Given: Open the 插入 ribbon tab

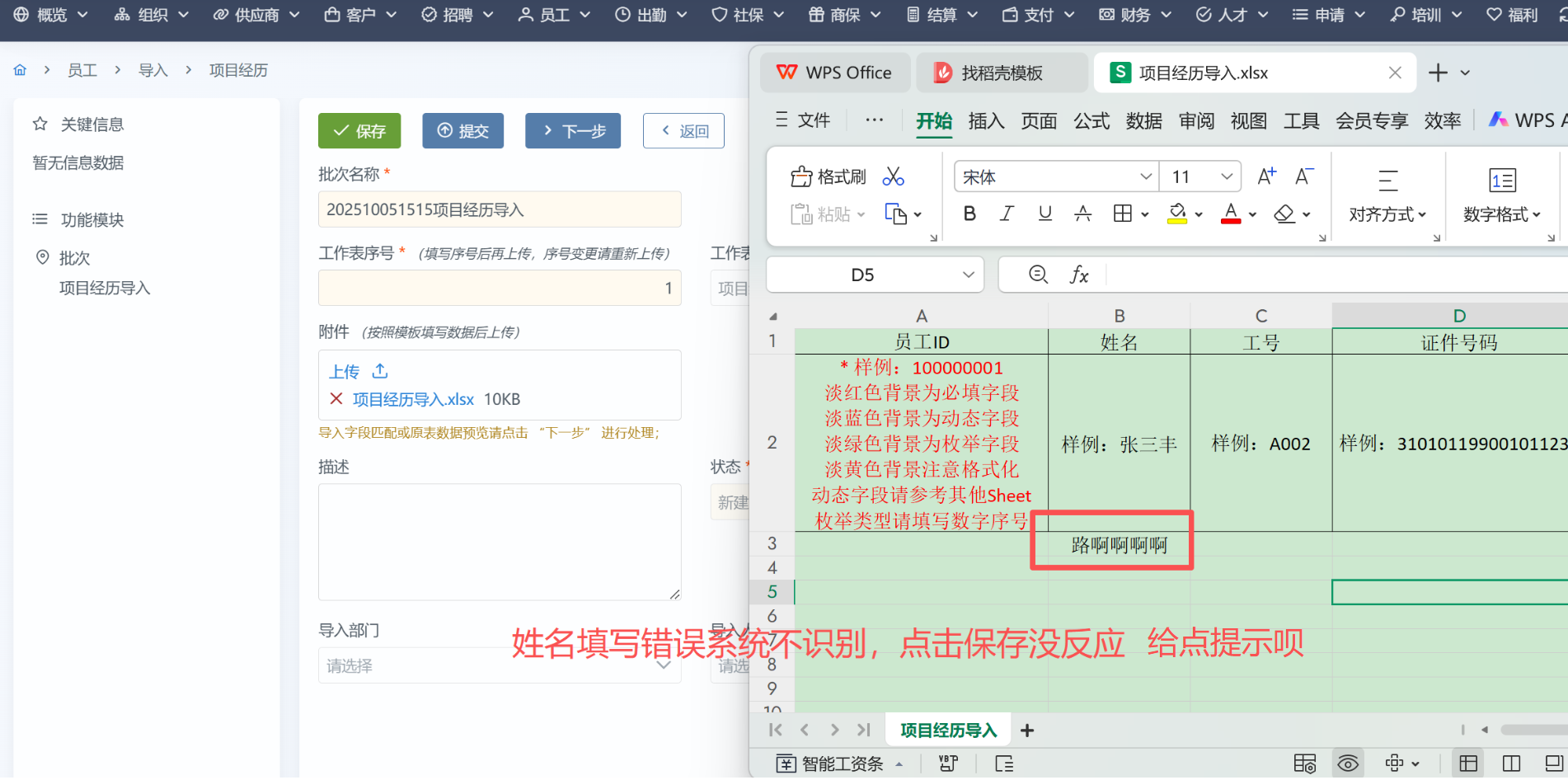Looking at the screenshot, I should (986, 121).
